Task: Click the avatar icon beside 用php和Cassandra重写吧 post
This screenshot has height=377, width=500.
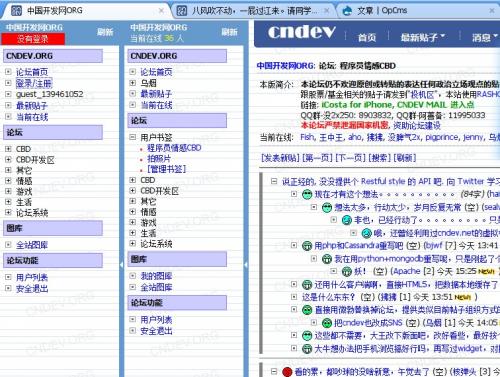Action: click(x=307, y=246)
